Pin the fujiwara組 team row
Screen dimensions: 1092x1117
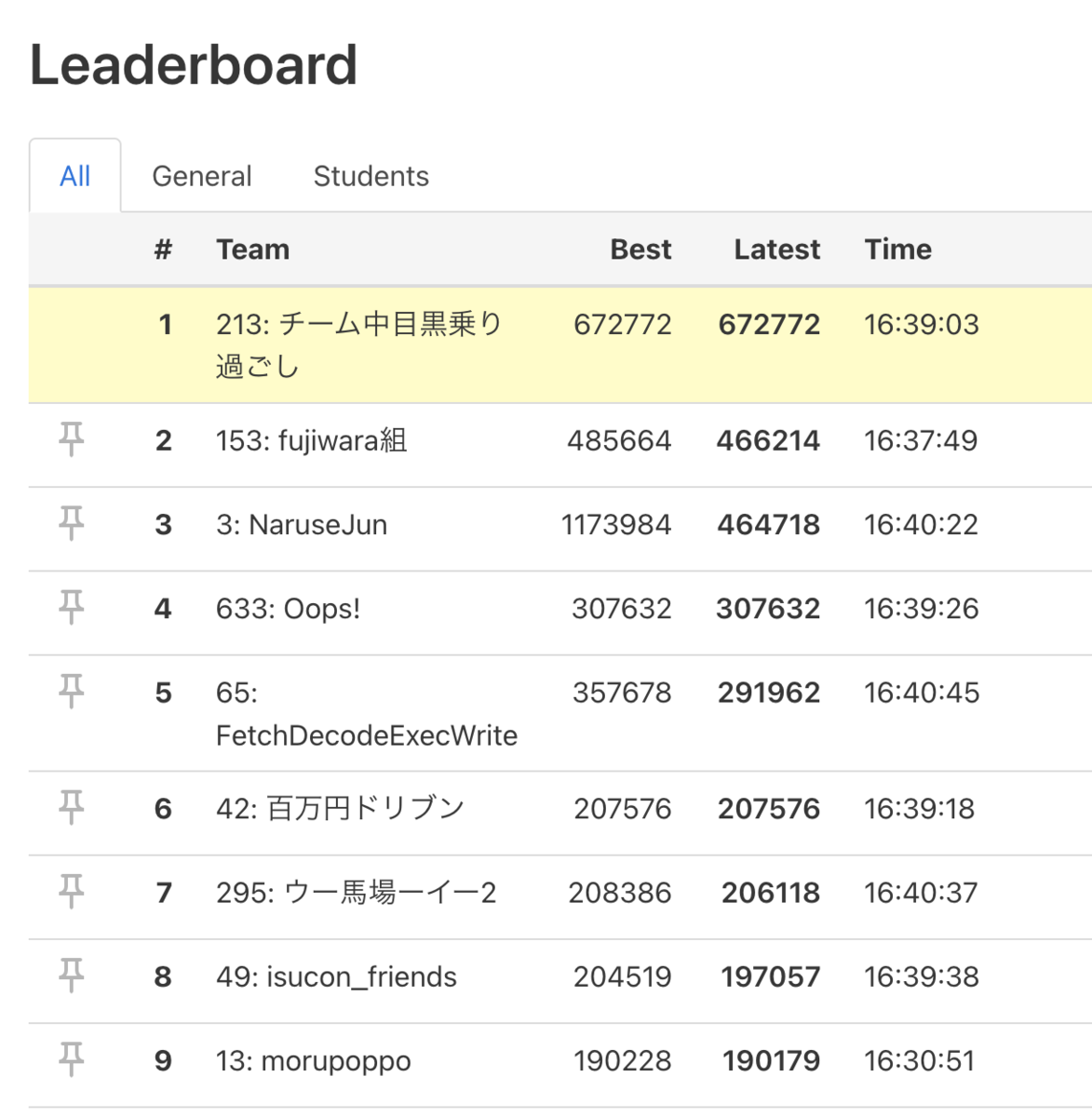coord(71,438)
